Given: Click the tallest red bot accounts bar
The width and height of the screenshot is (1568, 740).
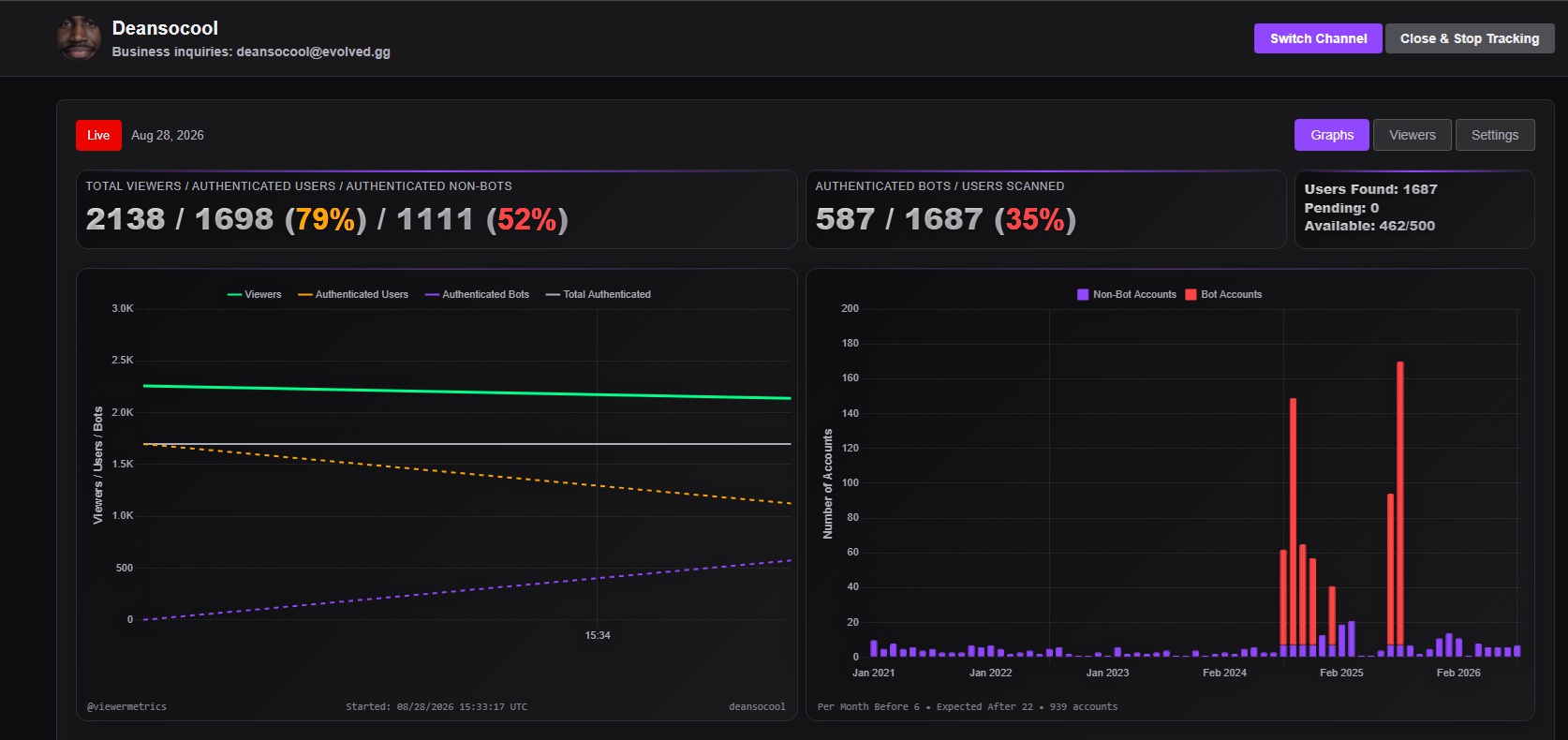Looking at the screenshot, I should pyautogui.click(x=1399, y=503).
